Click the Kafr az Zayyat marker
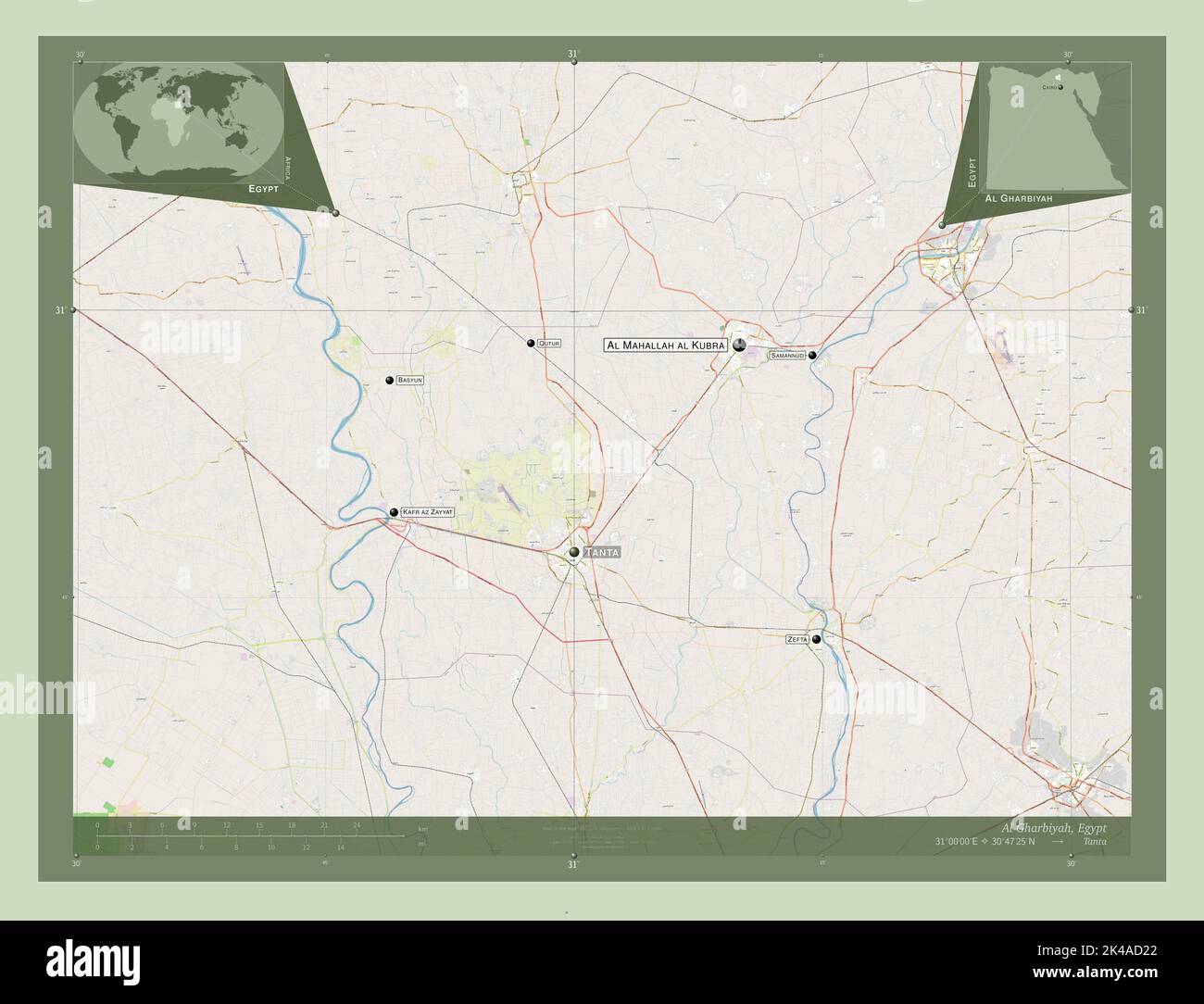Screen dimensions: 1204x1004 click(x=394, y=511)
